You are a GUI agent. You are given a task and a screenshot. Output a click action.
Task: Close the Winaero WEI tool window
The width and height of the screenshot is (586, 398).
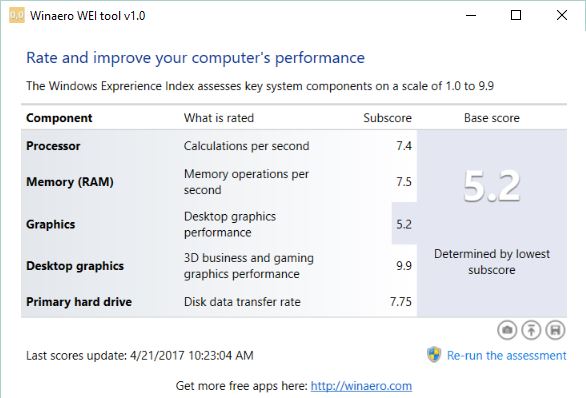[562, 15]
